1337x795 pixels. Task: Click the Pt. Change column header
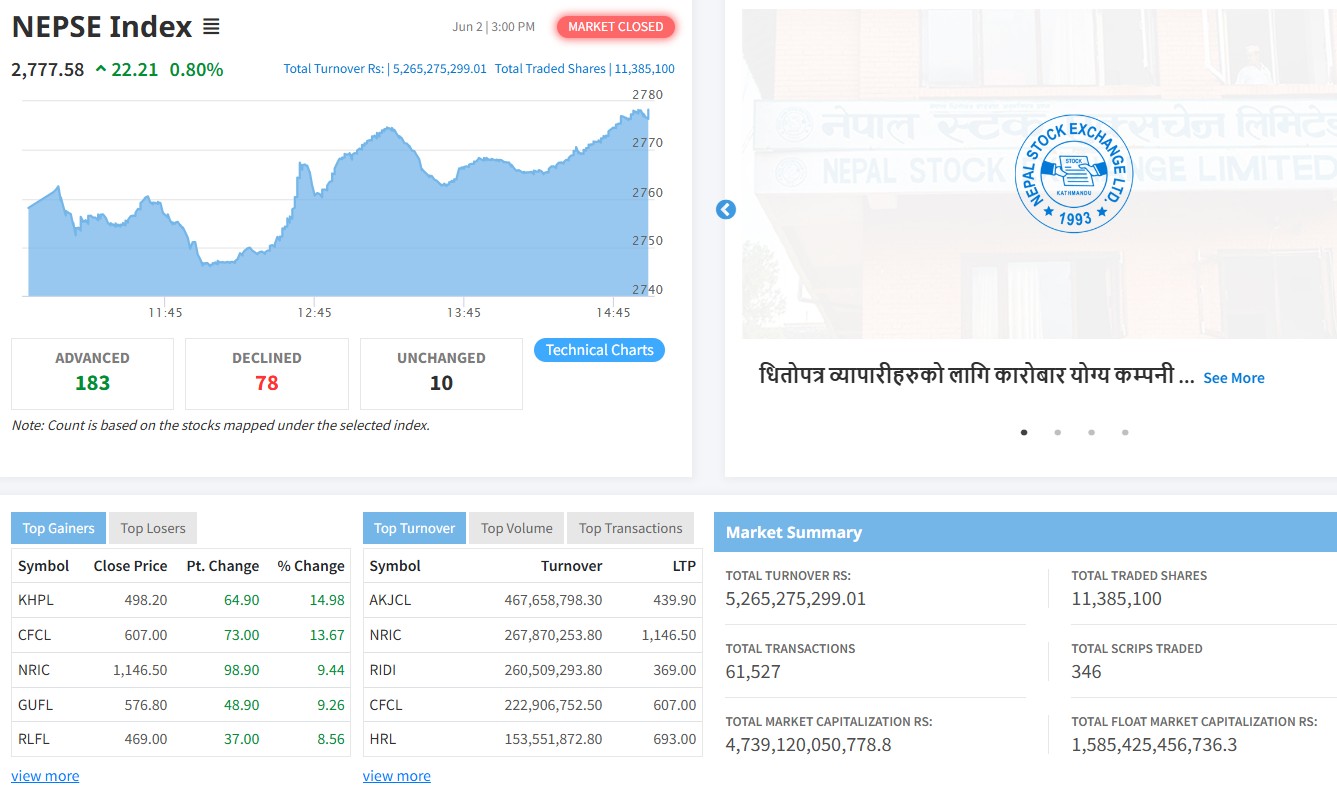(x=223, y=566)
